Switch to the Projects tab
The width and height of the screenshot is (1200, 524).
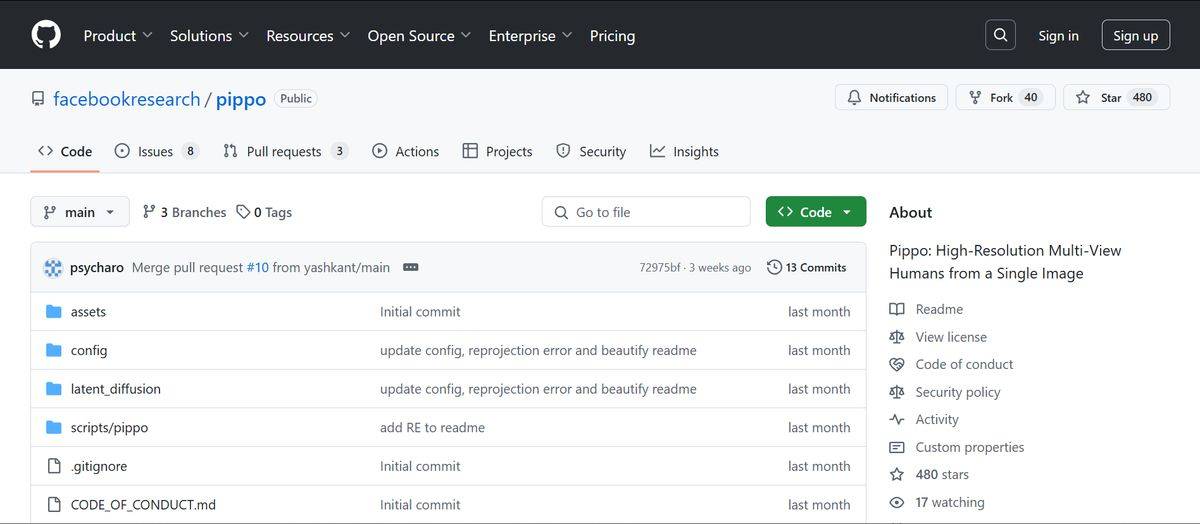tap(497, 151)
